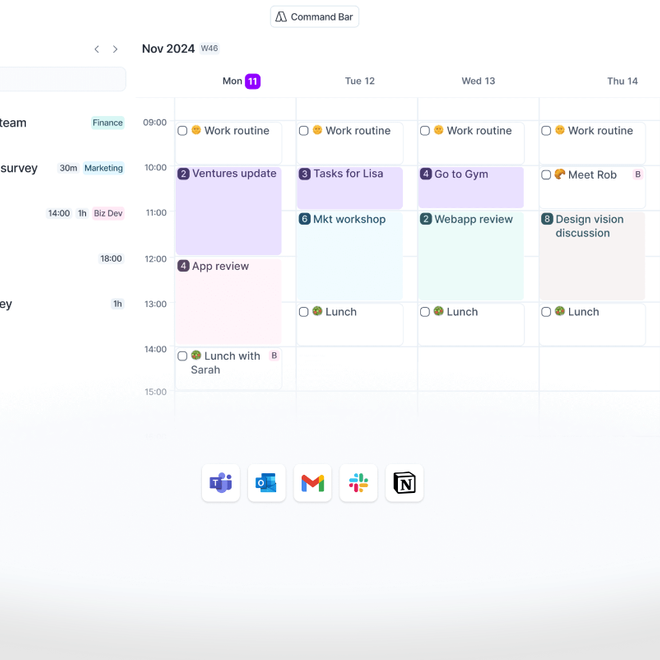660x660 pixels.
Task: Click the 1h chip beside Biz Dev
Action: pos(82,213)
